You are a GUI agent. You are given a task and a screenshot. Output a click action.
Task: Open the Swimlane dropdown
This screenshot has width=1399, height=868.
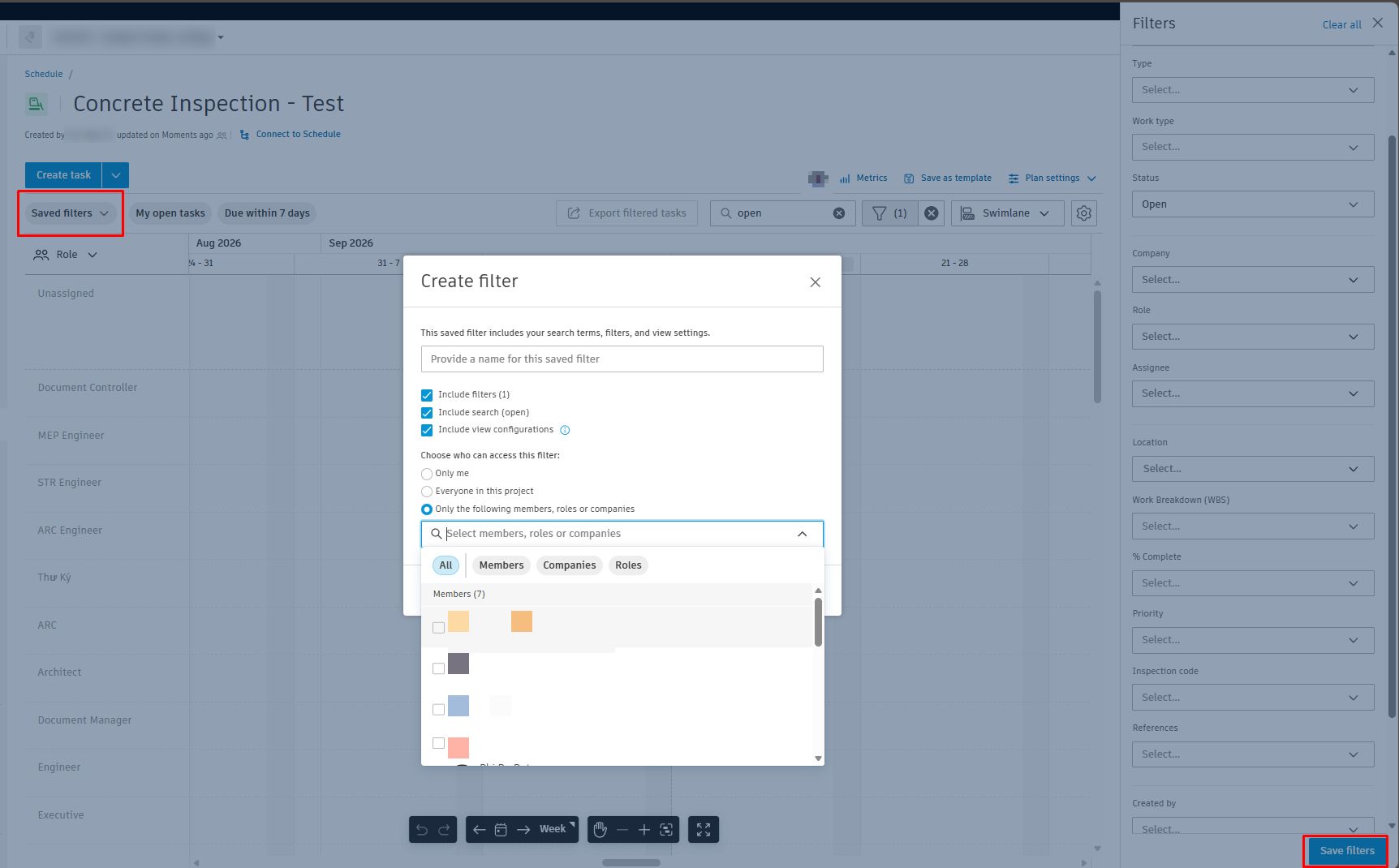[1007, 213]
